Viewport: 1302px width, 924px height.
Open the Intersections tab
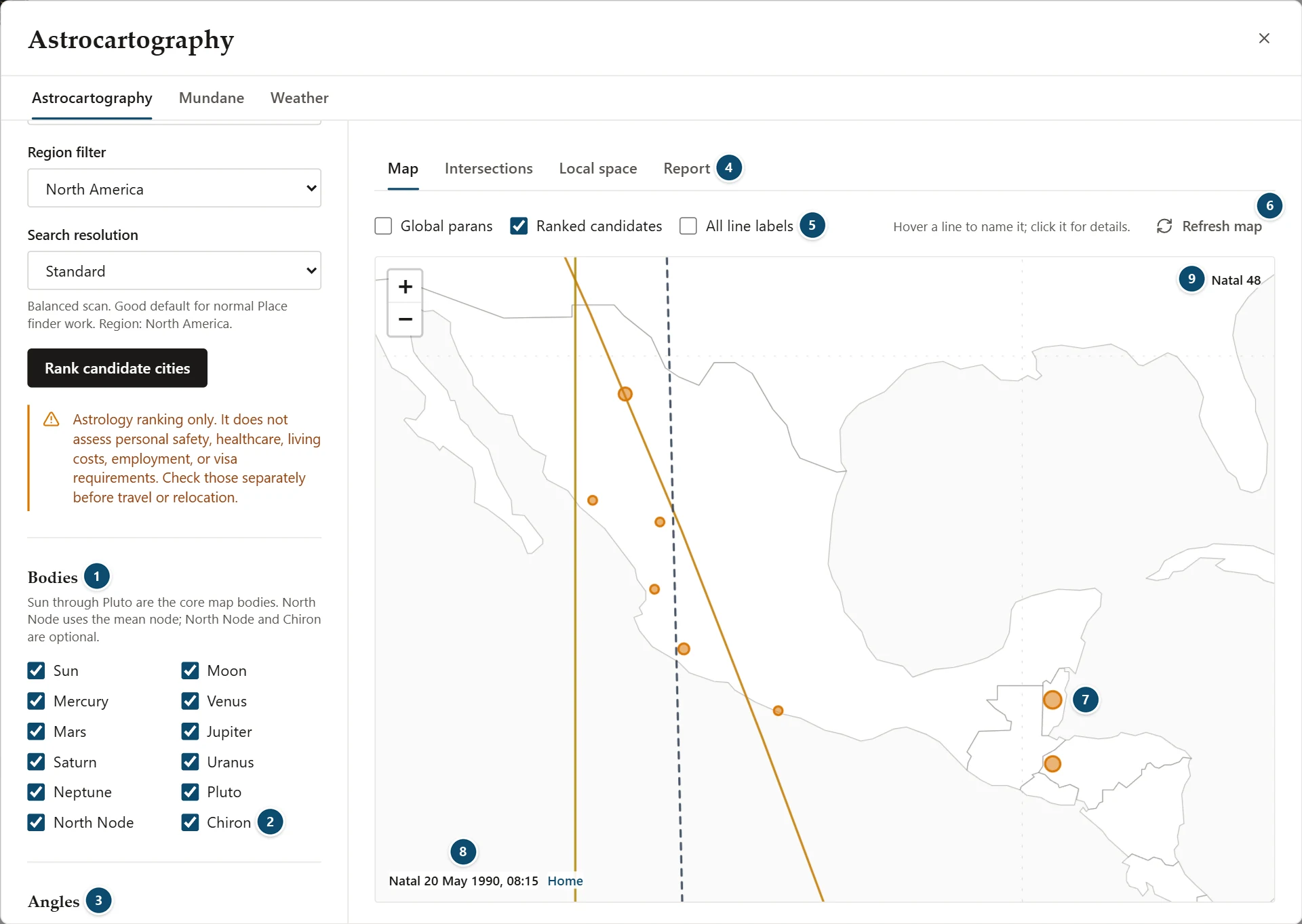[488, 168]
